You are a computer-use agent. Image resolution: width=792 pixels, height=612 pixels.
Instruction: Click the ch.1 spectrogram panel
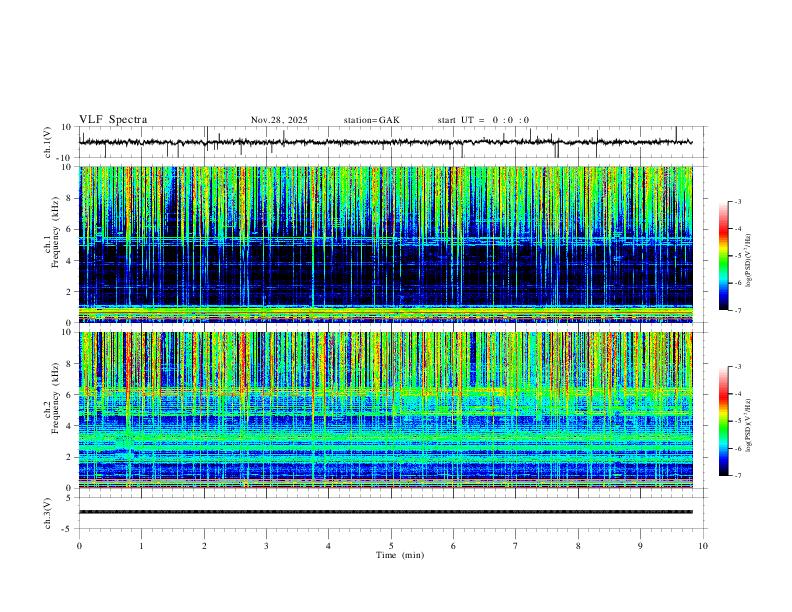point(385,244)
